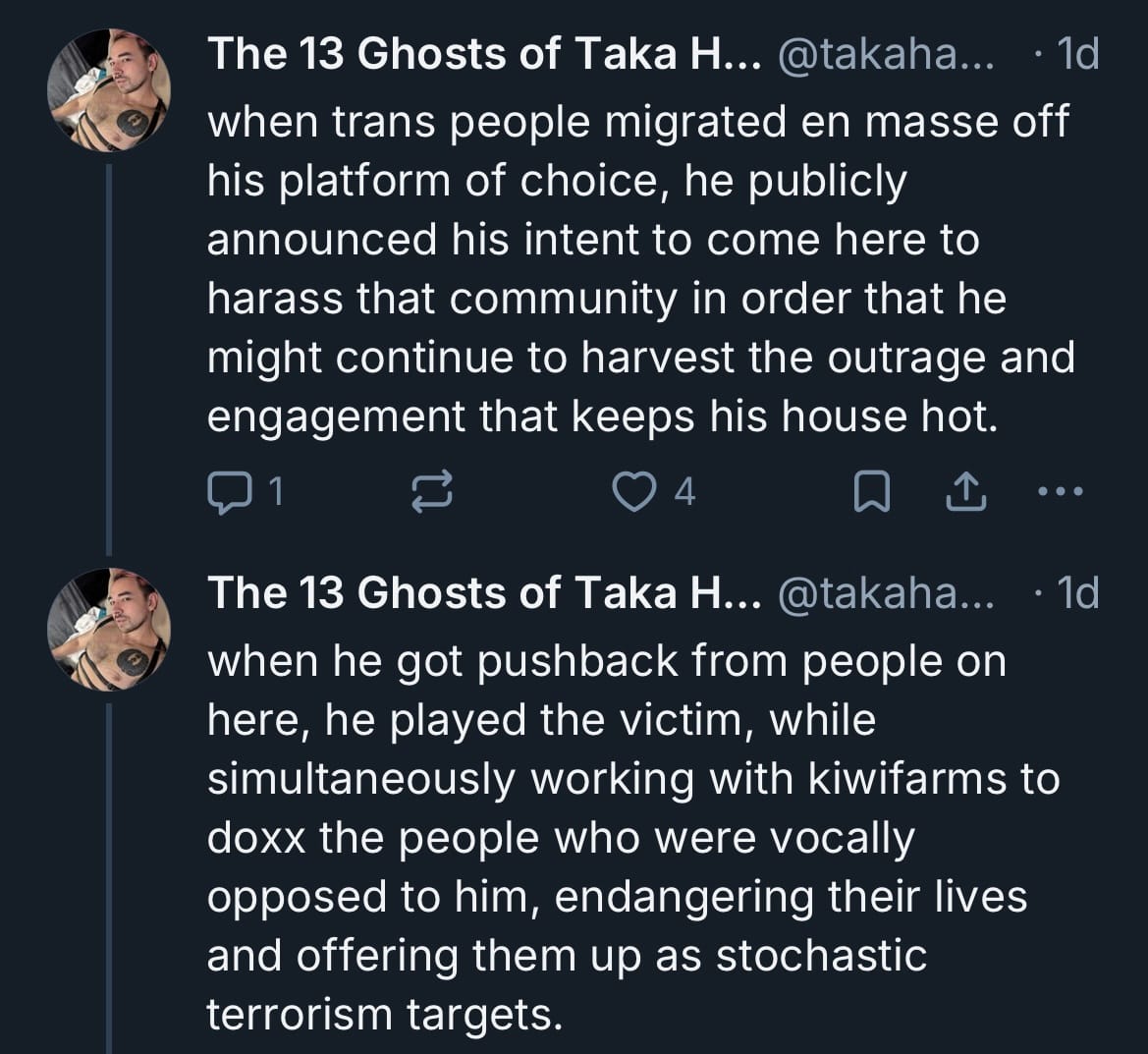The height and width of the screenshot is (1054, 1148).
Task: Click the @takaha... handle on the first post
Action: coord(885,55)
